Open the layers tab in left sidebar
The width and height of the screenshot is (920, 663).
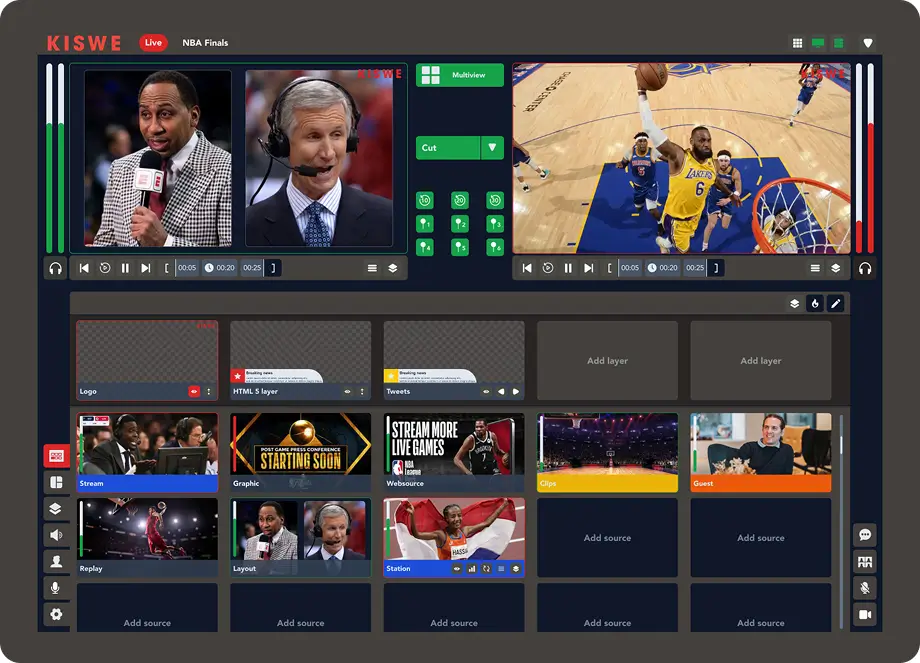pyautogui.click(x=56, y=509)
